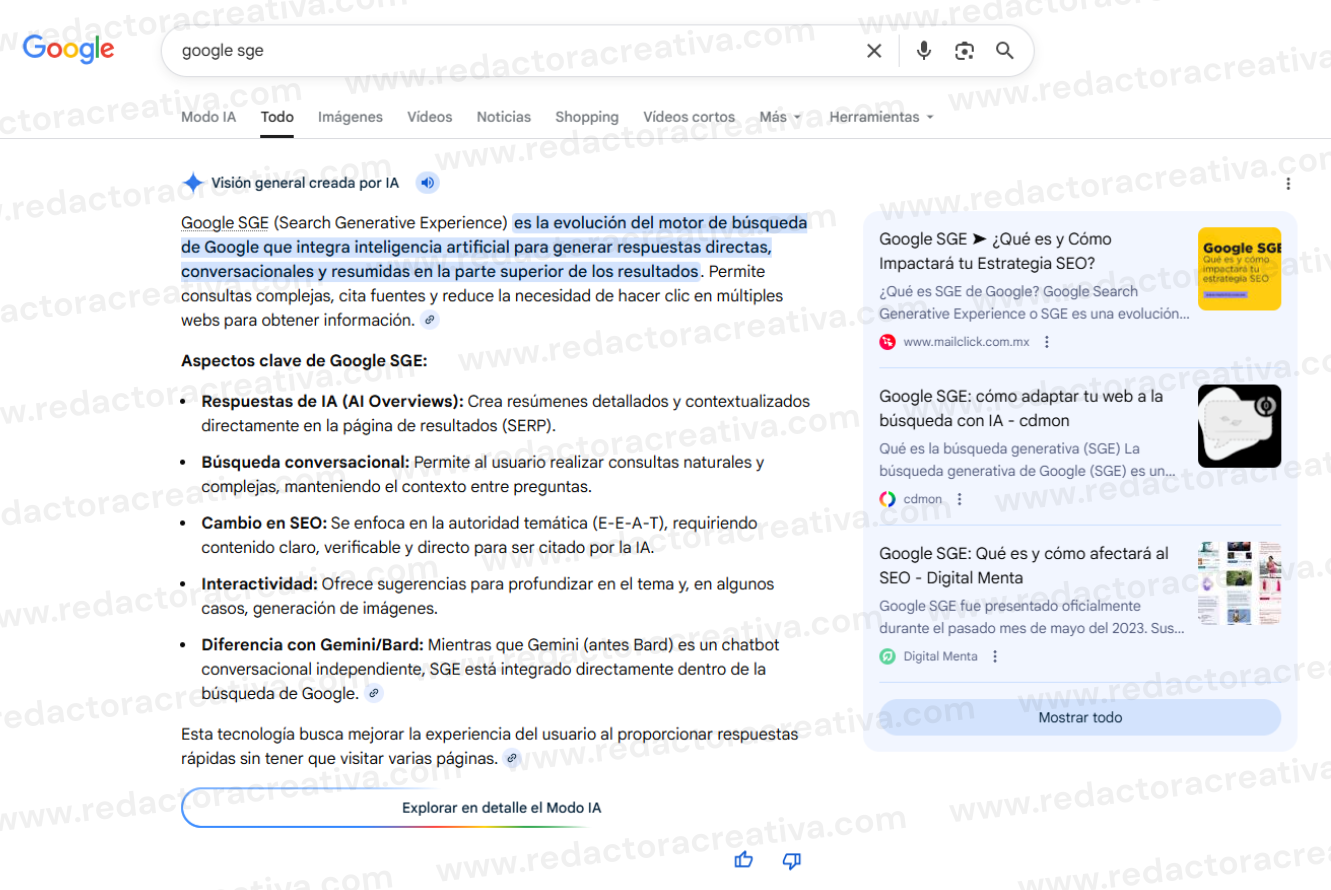Click 'Diferencia con Gemini/Bard:' bullet text
The width and height of the screenshot is (1331, 890).
[312, 645]
